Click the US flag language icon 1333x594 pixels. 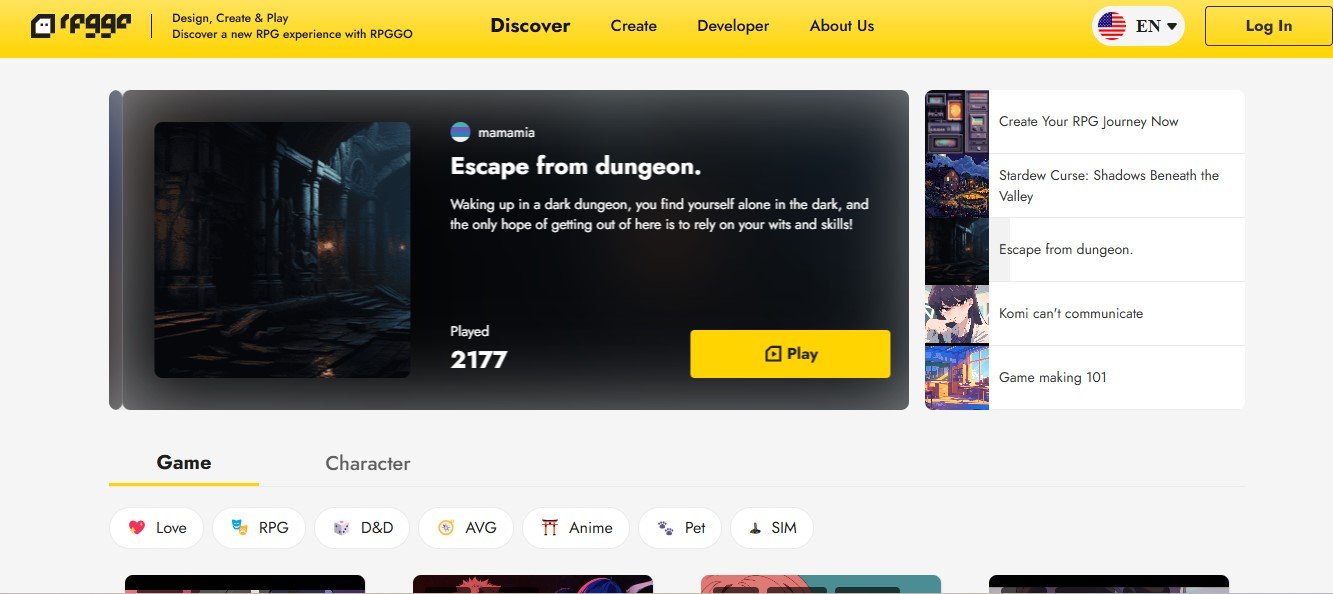(x=1112, y=26)
